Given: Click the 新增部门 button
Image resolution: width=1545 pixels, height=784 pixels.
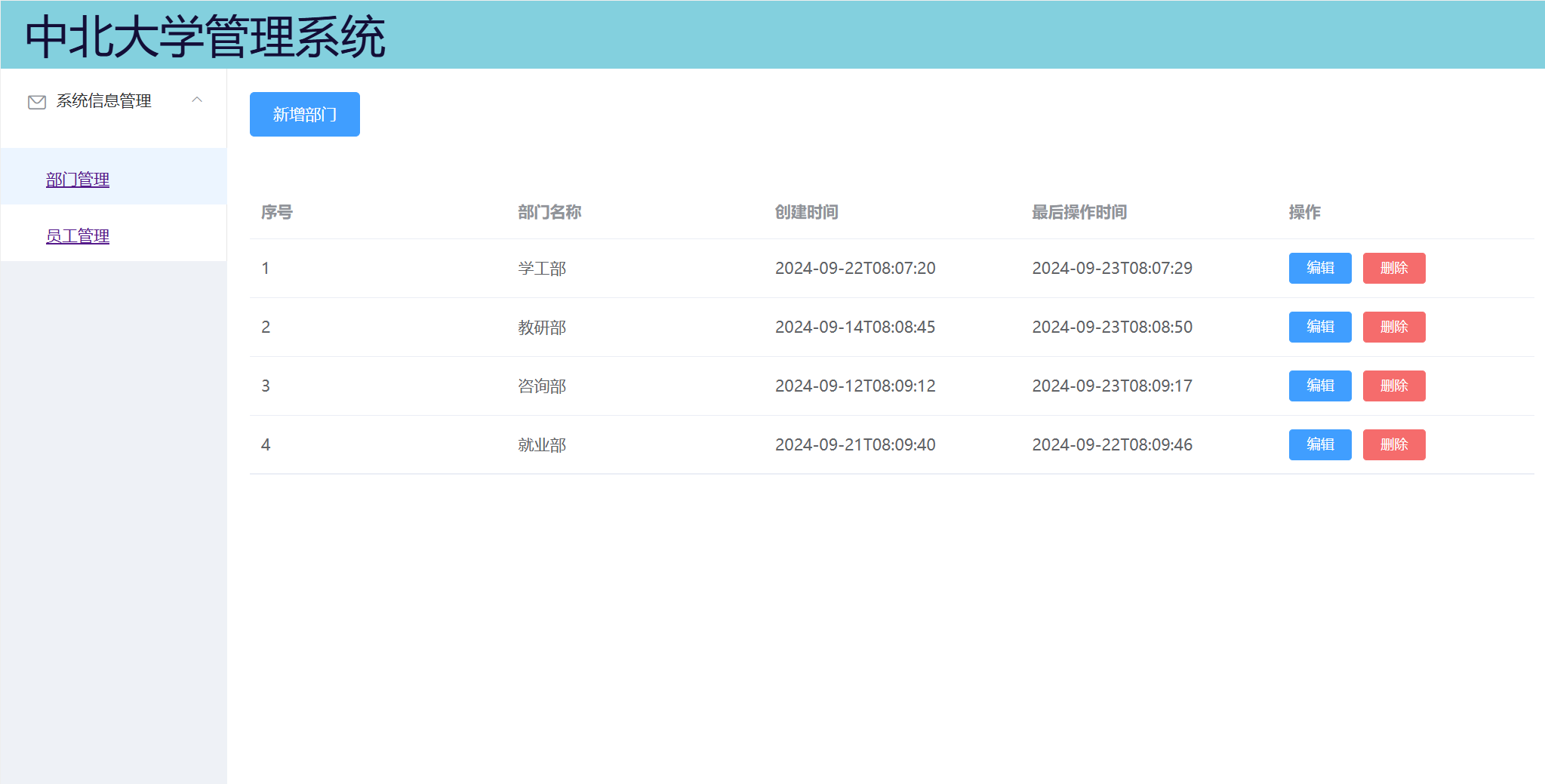Looking at the screenshot, I should point(304,115).
